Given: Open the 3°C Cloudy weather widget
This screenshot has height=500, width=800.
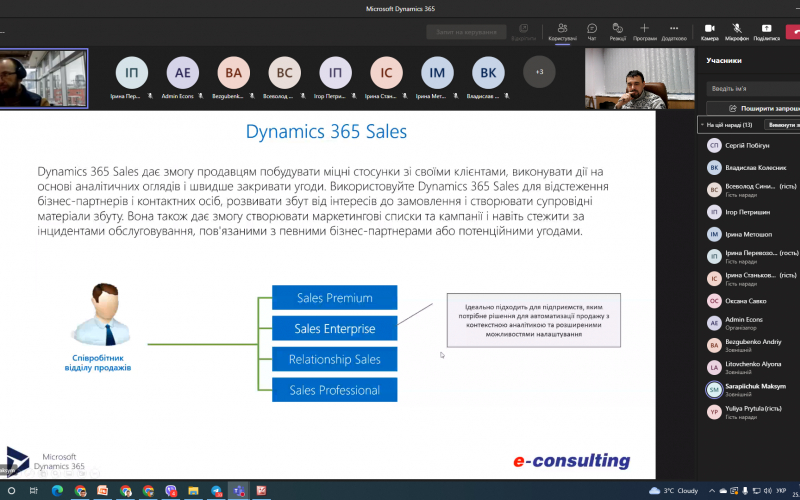Looking at the screenshot, I should click(673, 491).
